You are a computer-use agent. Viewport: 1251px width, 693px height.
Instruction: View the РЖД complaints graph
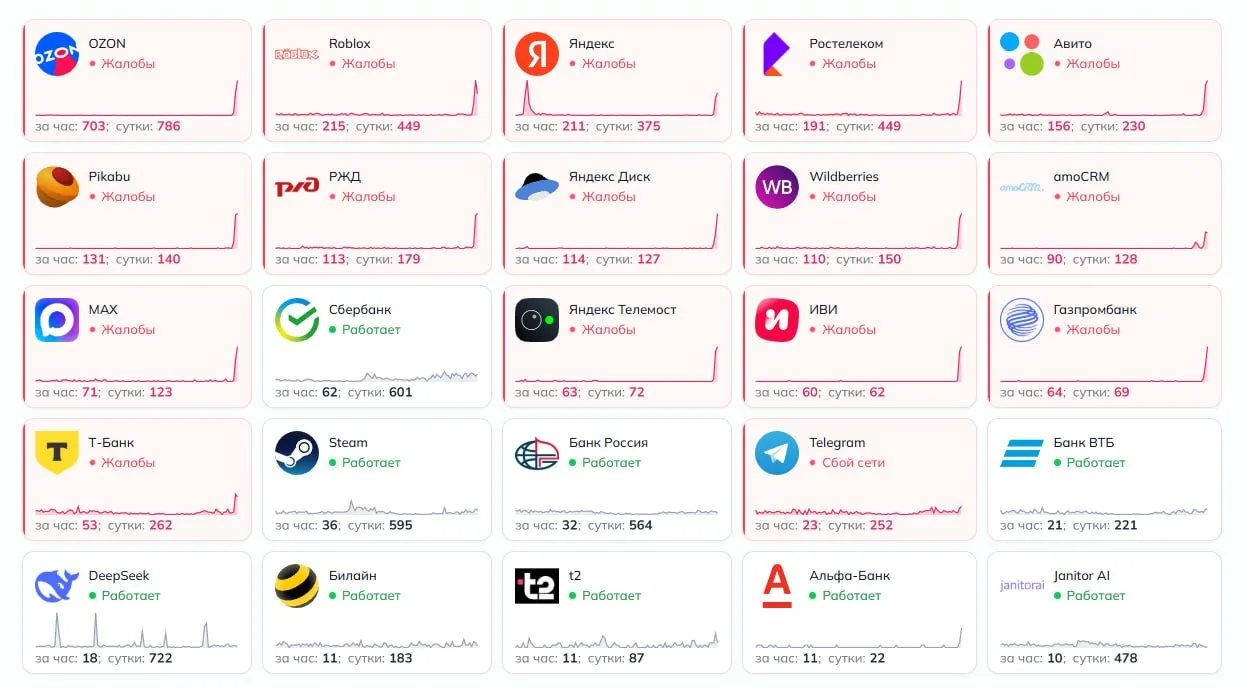pyautogui.click(x=377, y=231)
